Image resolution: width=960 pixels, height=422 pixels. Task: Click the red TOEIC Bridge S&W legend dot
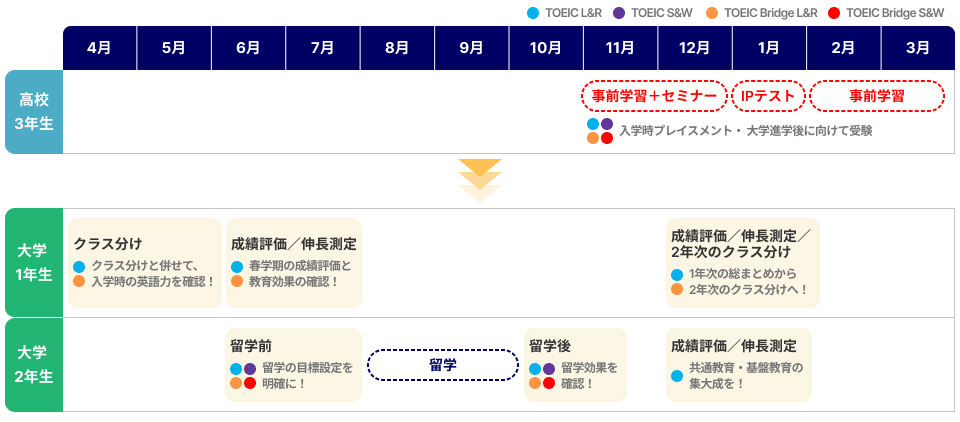coord(834,13)
